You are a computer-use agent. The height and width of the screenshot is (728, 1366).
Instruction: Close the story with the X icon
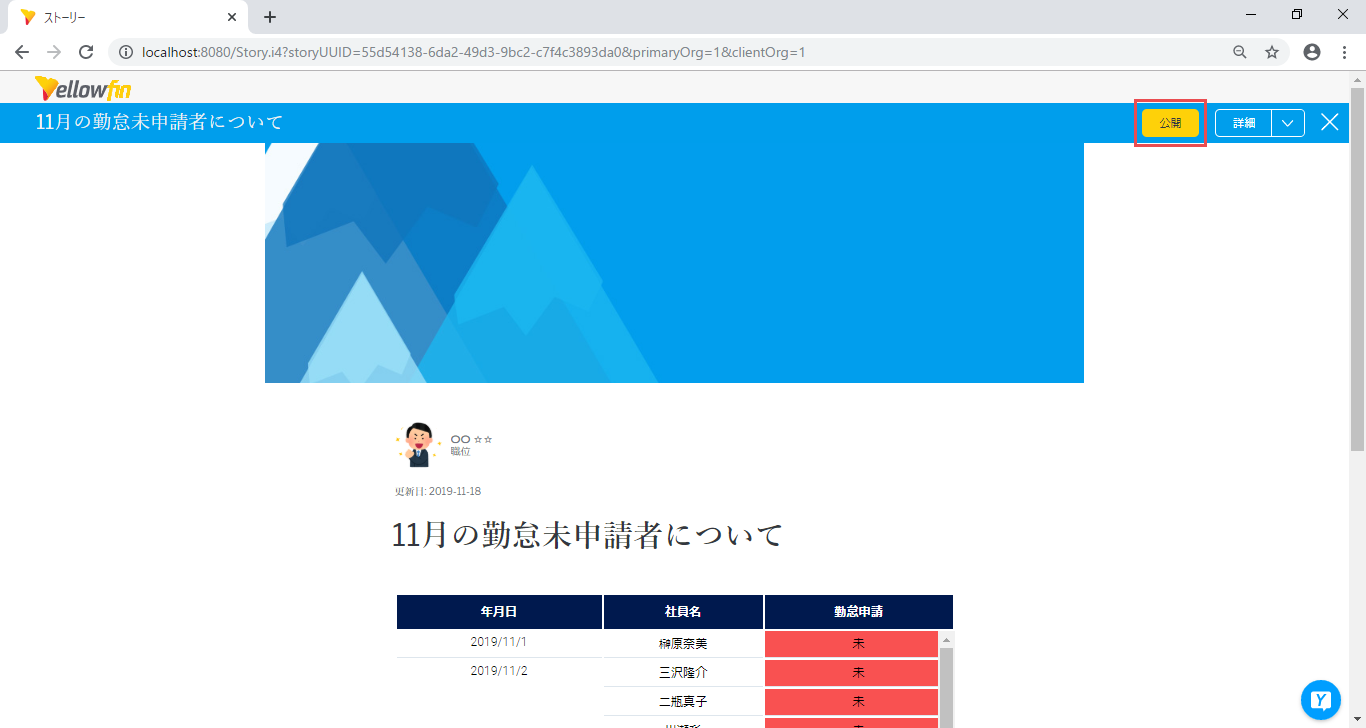(1329, 122)
